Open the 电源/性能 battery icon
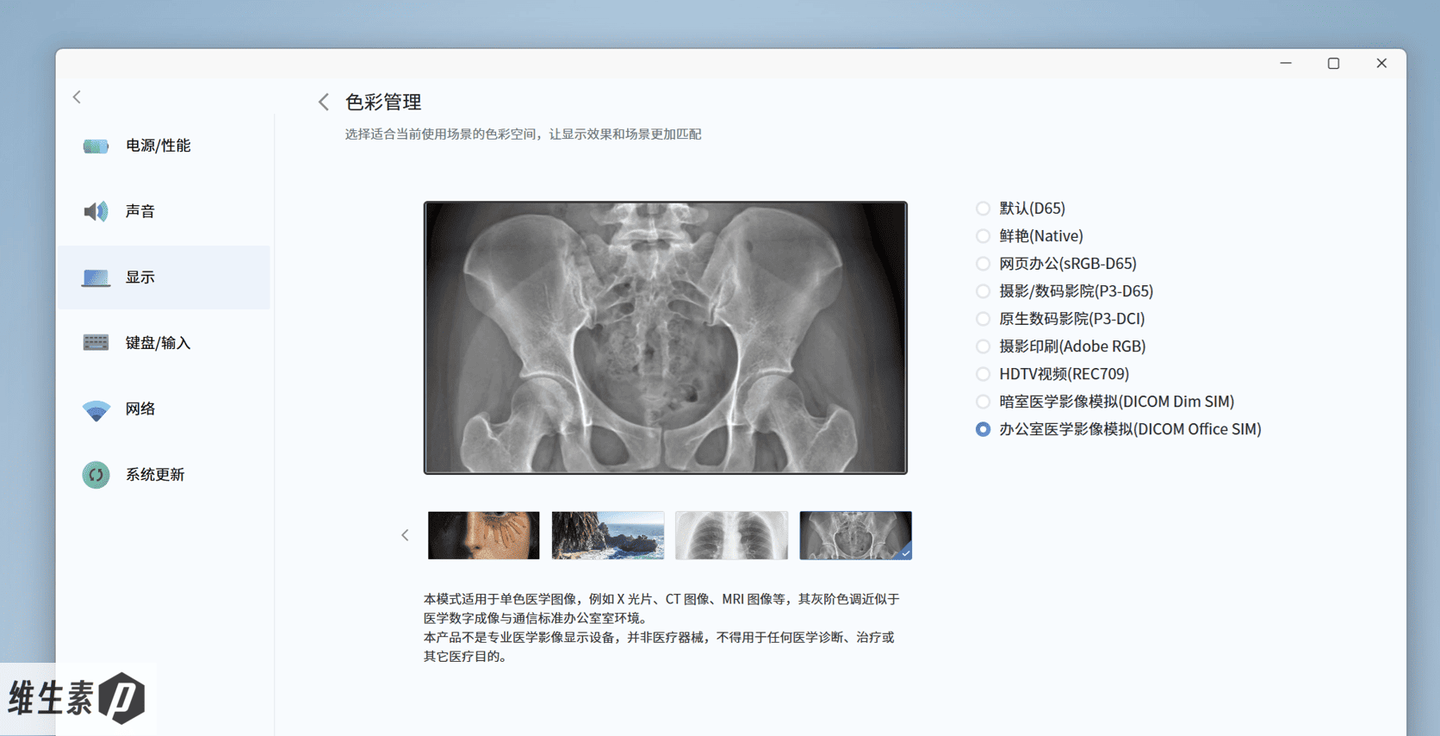The image size is (1440, 736). click(96, 146)
